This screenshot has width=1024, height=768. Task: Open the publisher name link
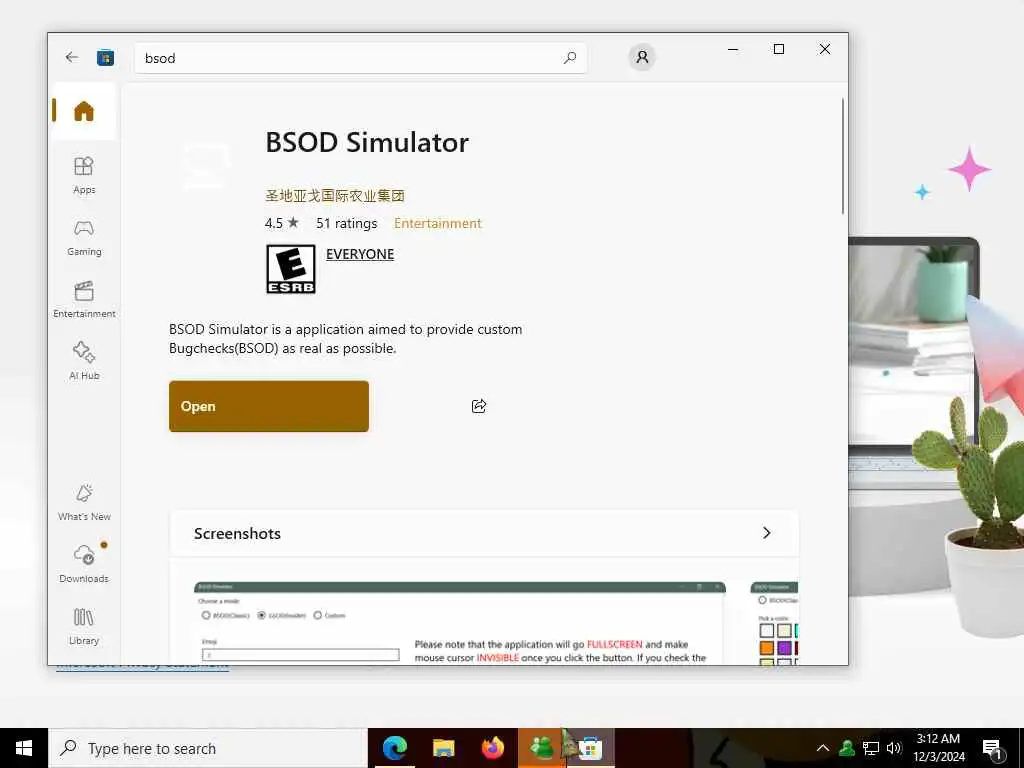click(x=334, y=195)
